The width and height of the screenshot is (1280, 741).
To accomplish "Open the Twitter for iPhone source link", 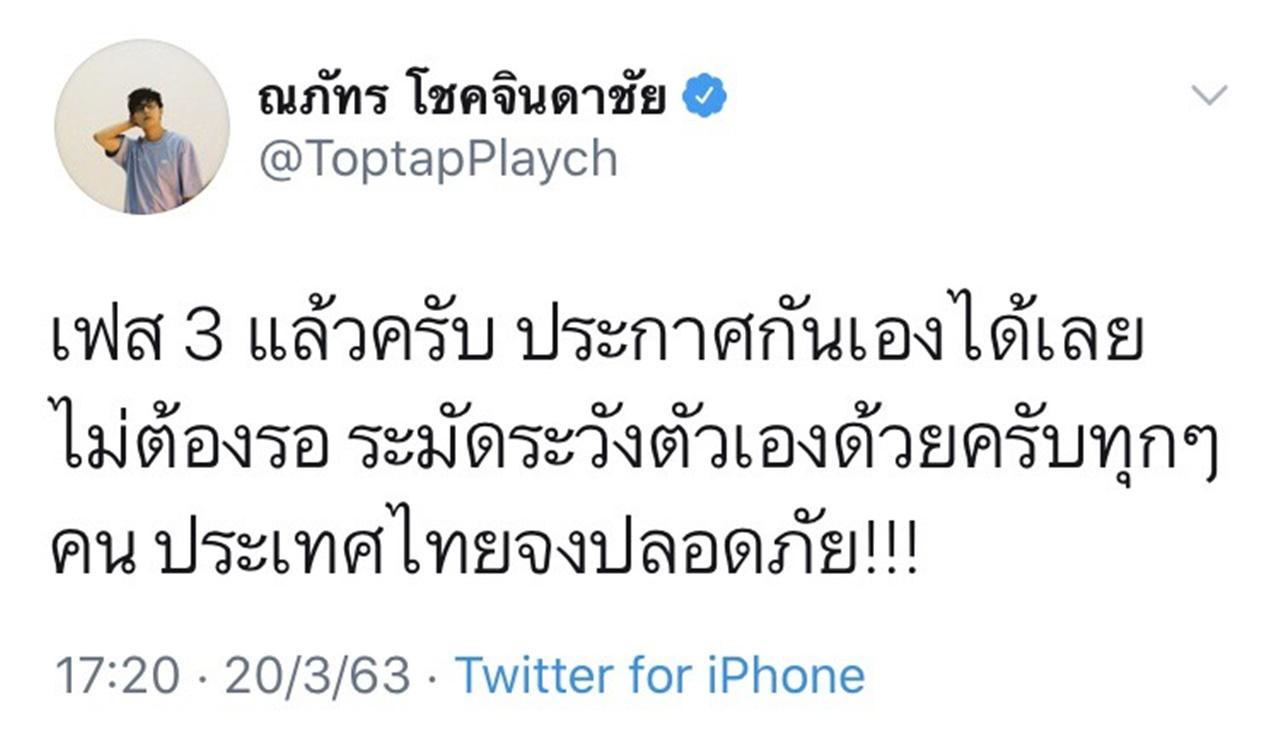I will pyautogui.click(x=660, y=676).
